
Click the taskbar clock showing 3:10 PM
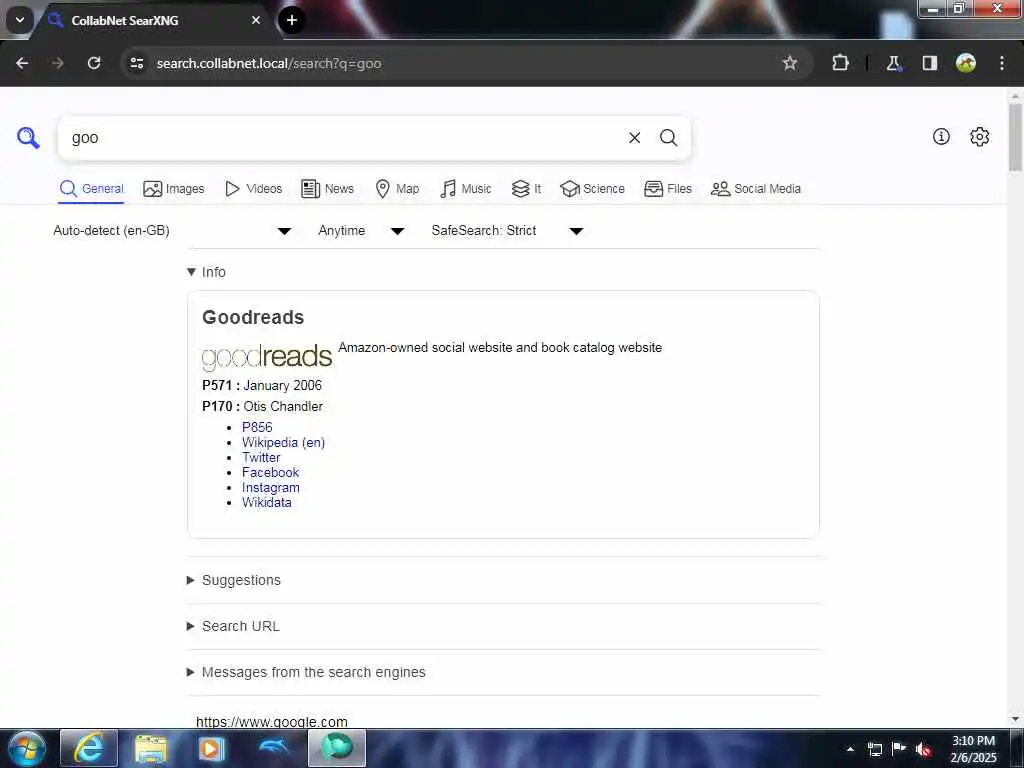pos(973,749)
